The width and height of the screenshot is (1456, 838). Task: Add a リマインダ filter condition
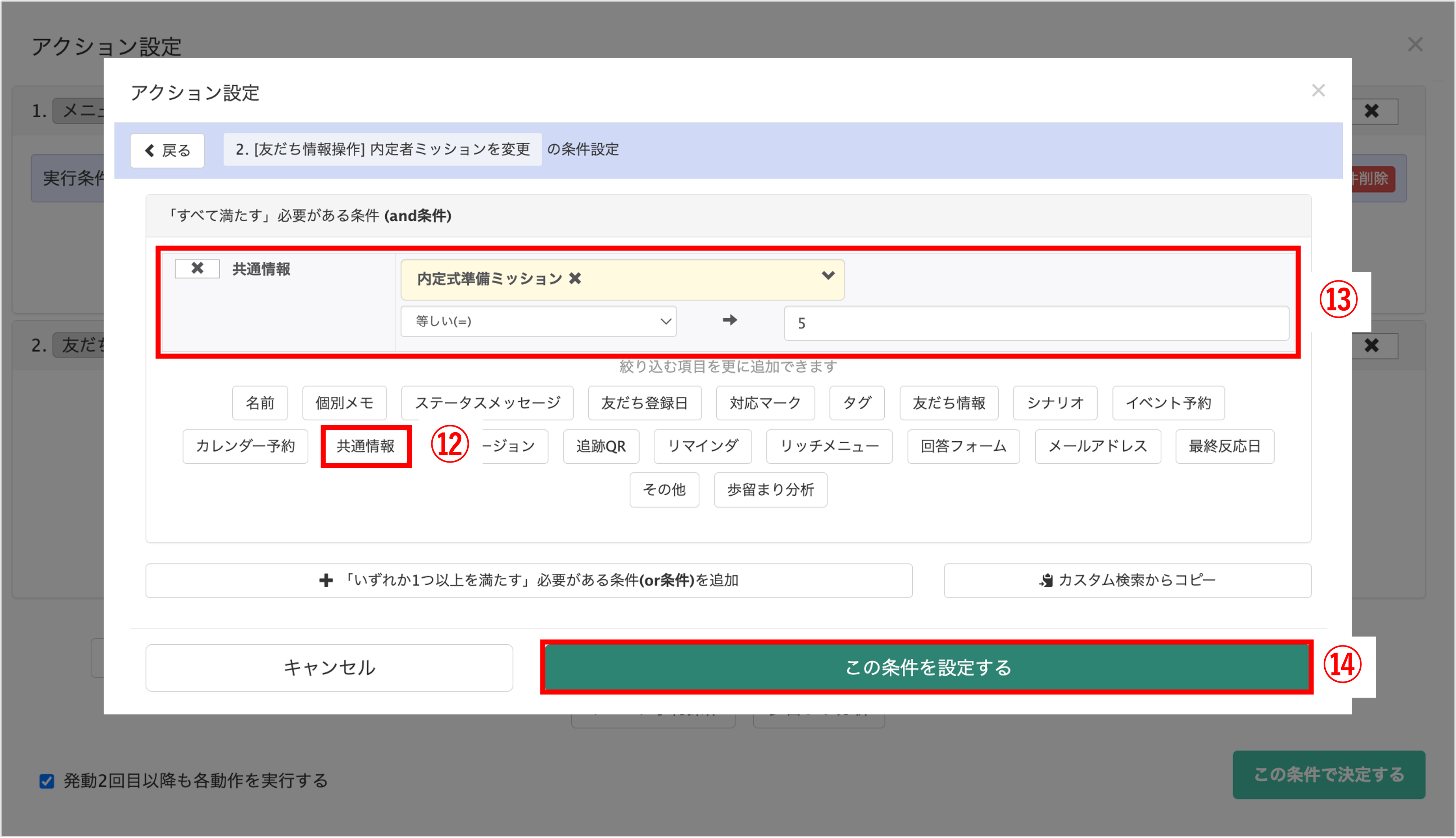[x=702, y=446]
